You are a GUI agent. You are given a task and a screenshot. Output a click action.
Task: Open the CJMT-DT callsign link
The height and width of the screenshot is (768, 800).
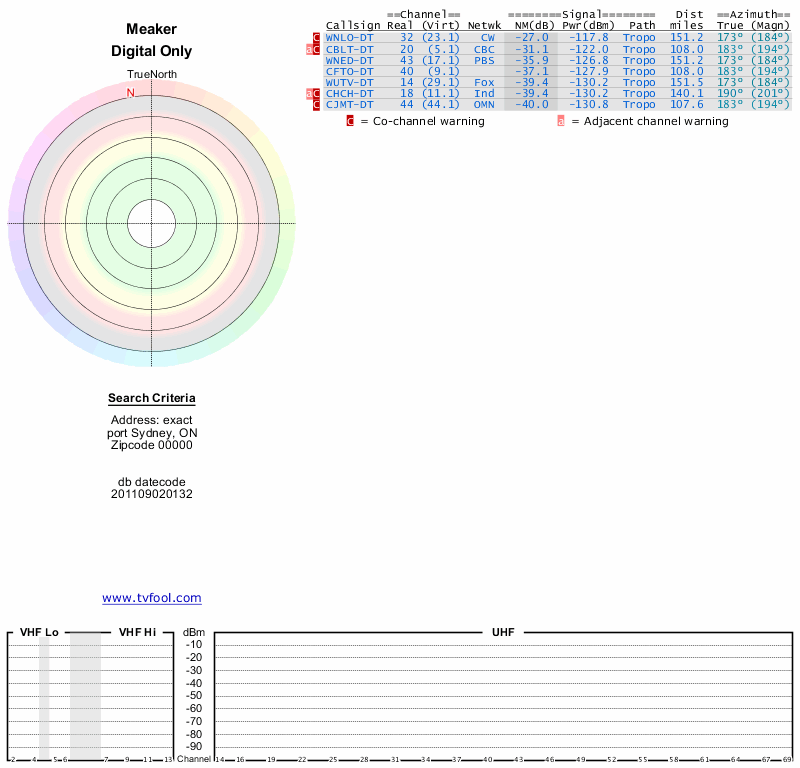(349, 105)
